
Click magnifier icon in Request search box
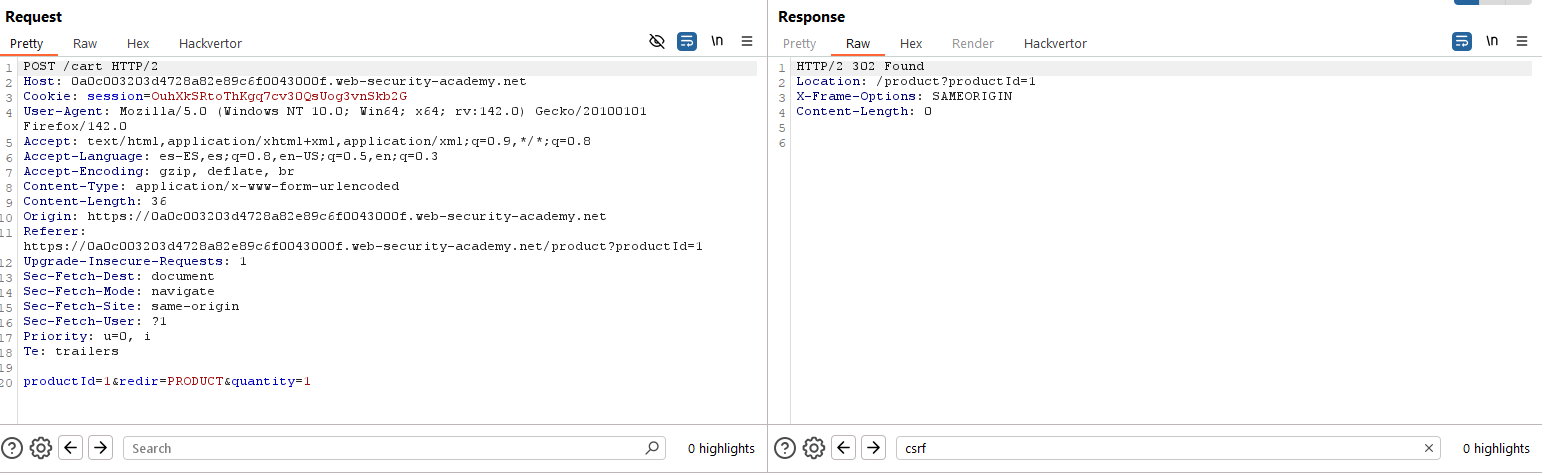(x=652, y=448)
